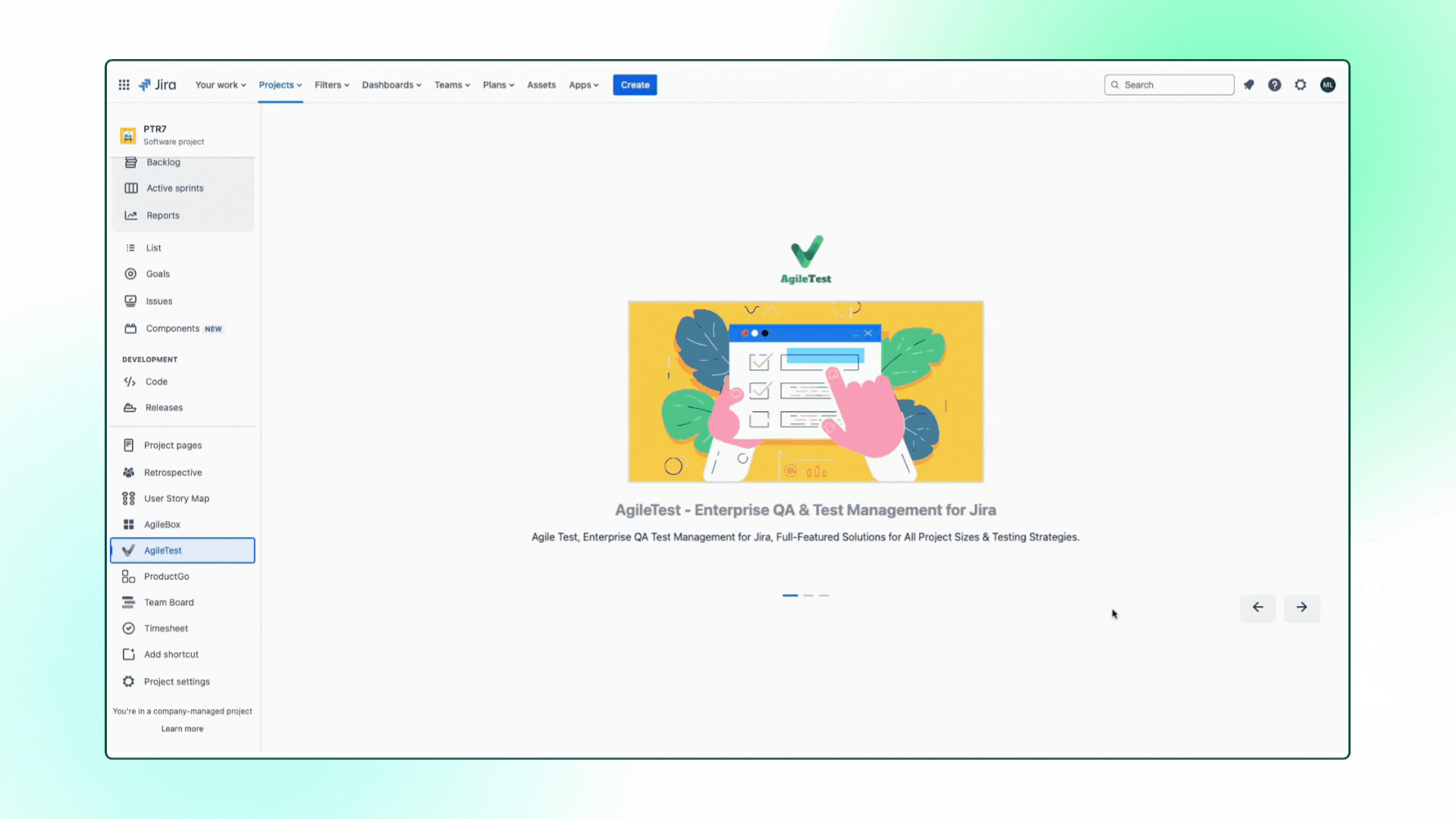Image resolution: width=1456 pixels, height=819 pixels.
Task: Expand the Teams dropdown menu
Action: pos(451,84)
